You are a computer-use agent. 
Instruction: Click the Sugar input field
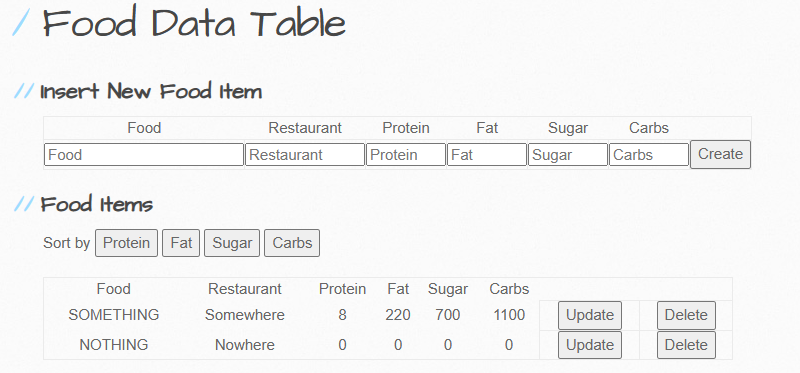pyautogui.click(x=568, y=155)
